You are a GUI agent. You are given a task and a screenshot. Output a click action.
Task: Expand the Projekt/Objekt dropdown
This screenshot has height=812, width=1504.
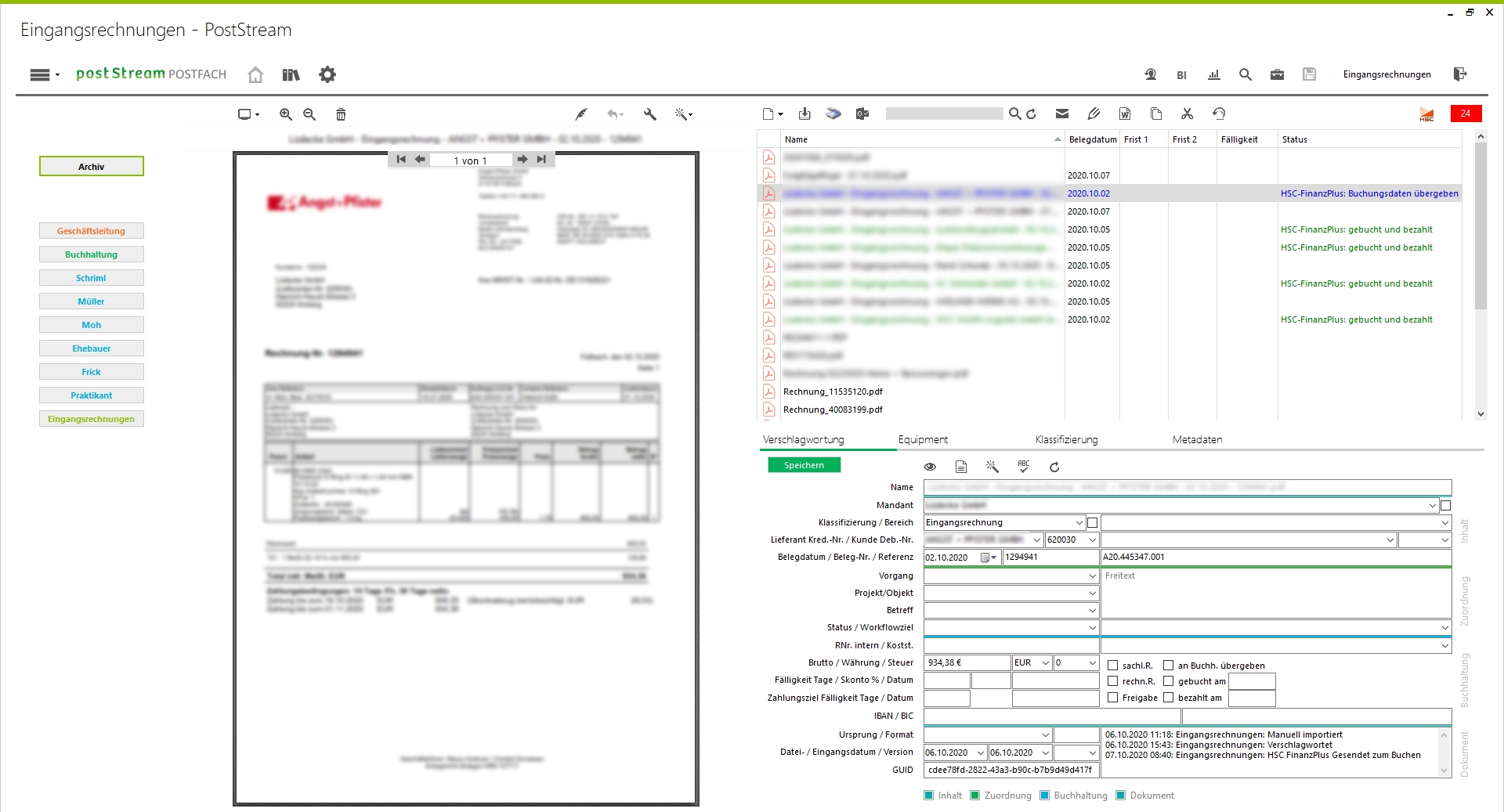pos(1093,593)
